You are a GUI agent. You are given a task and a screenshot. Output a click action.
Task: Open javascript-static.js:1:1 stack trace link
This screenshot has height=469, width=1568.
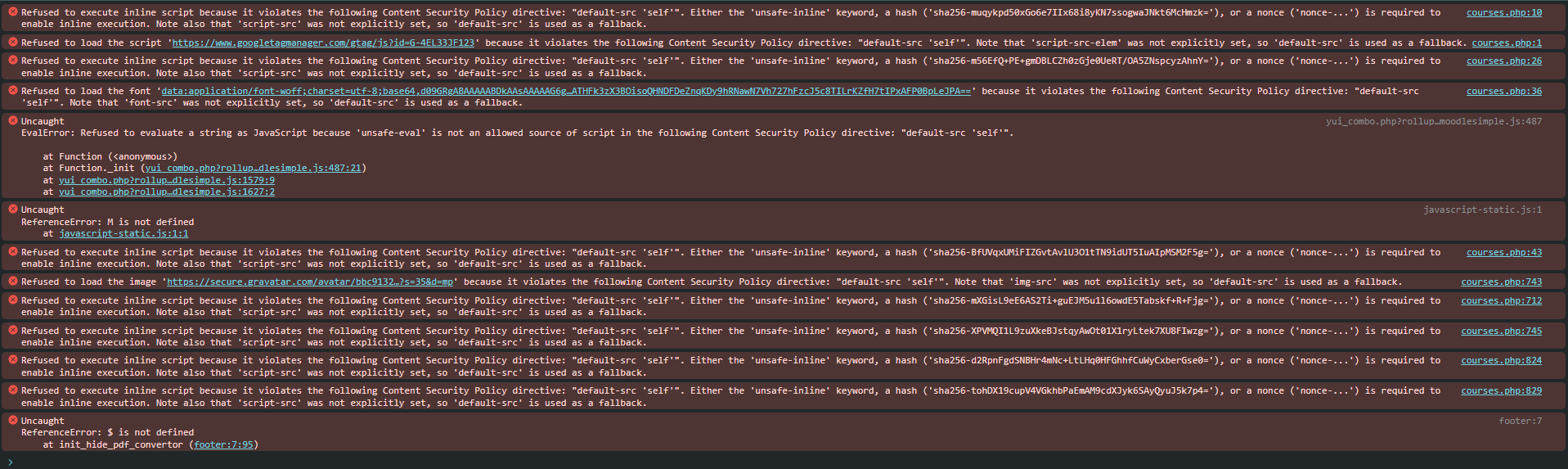123,234
